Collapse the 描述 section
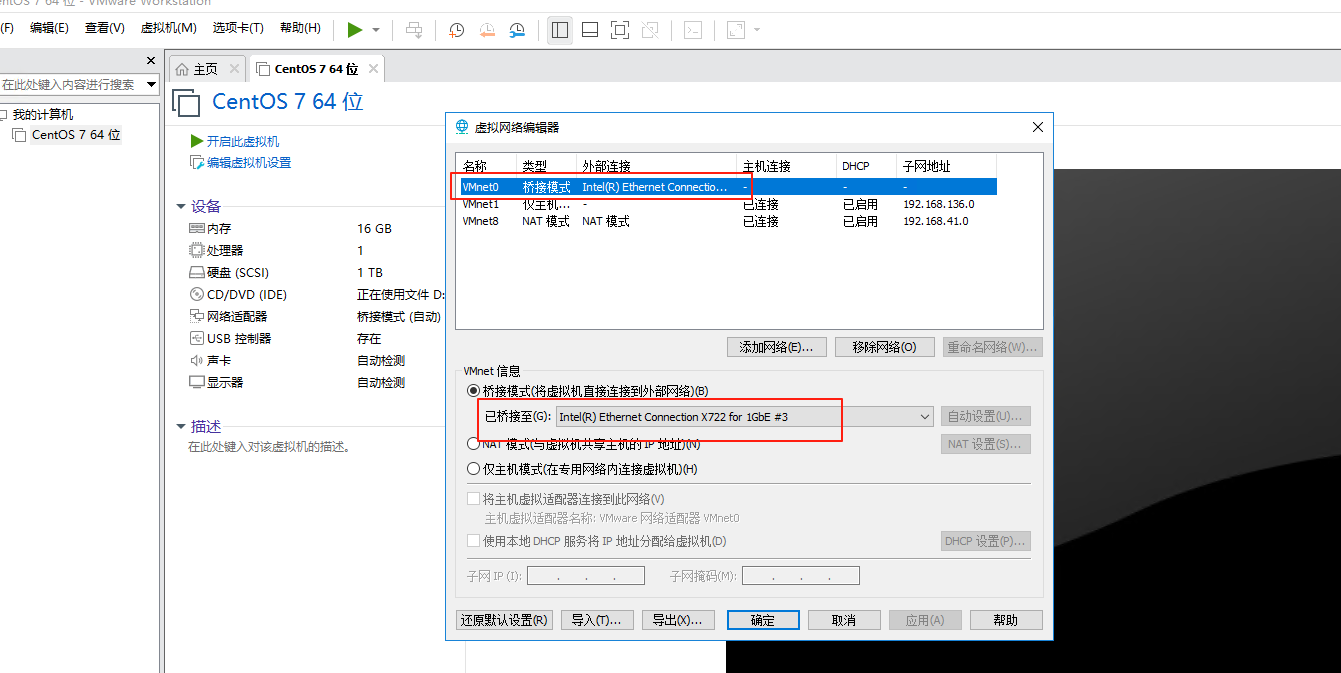The width and height of the screenshot is (1341, 673). [181, 427]
